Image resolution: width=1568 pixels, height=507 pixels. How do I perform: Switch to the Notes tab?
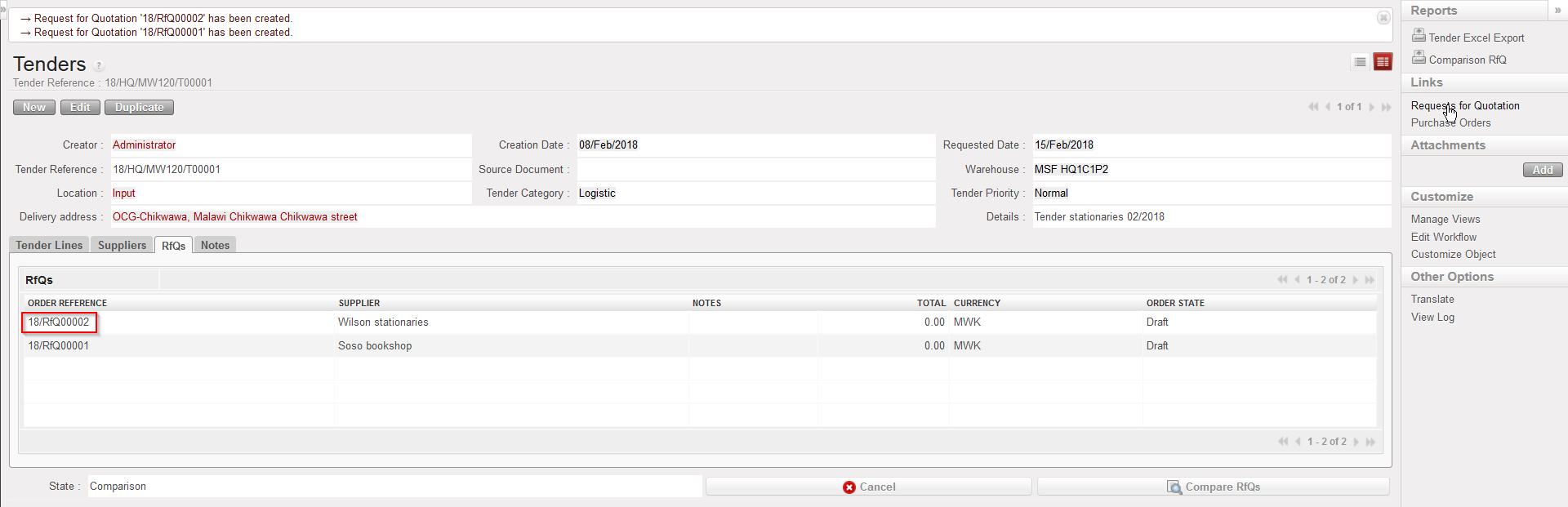click(x=215, y=245)
